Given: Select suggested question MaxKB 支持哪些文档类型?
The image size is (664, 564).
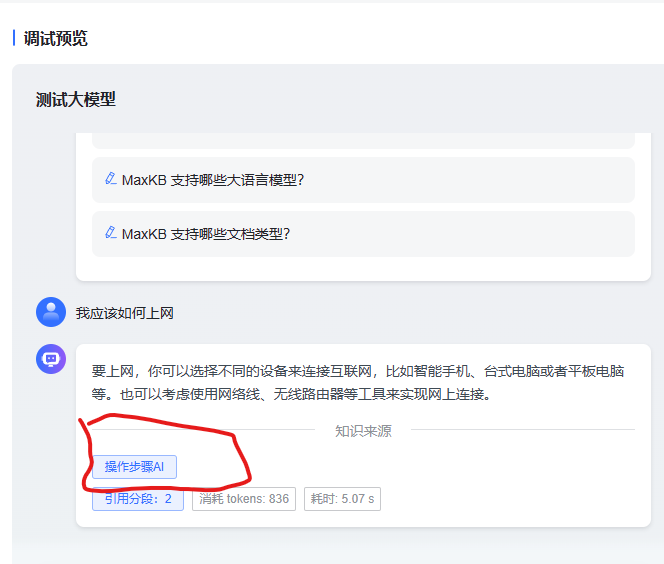Looking at the screenshot, I should pyautogui.click(x=363, y=234).
